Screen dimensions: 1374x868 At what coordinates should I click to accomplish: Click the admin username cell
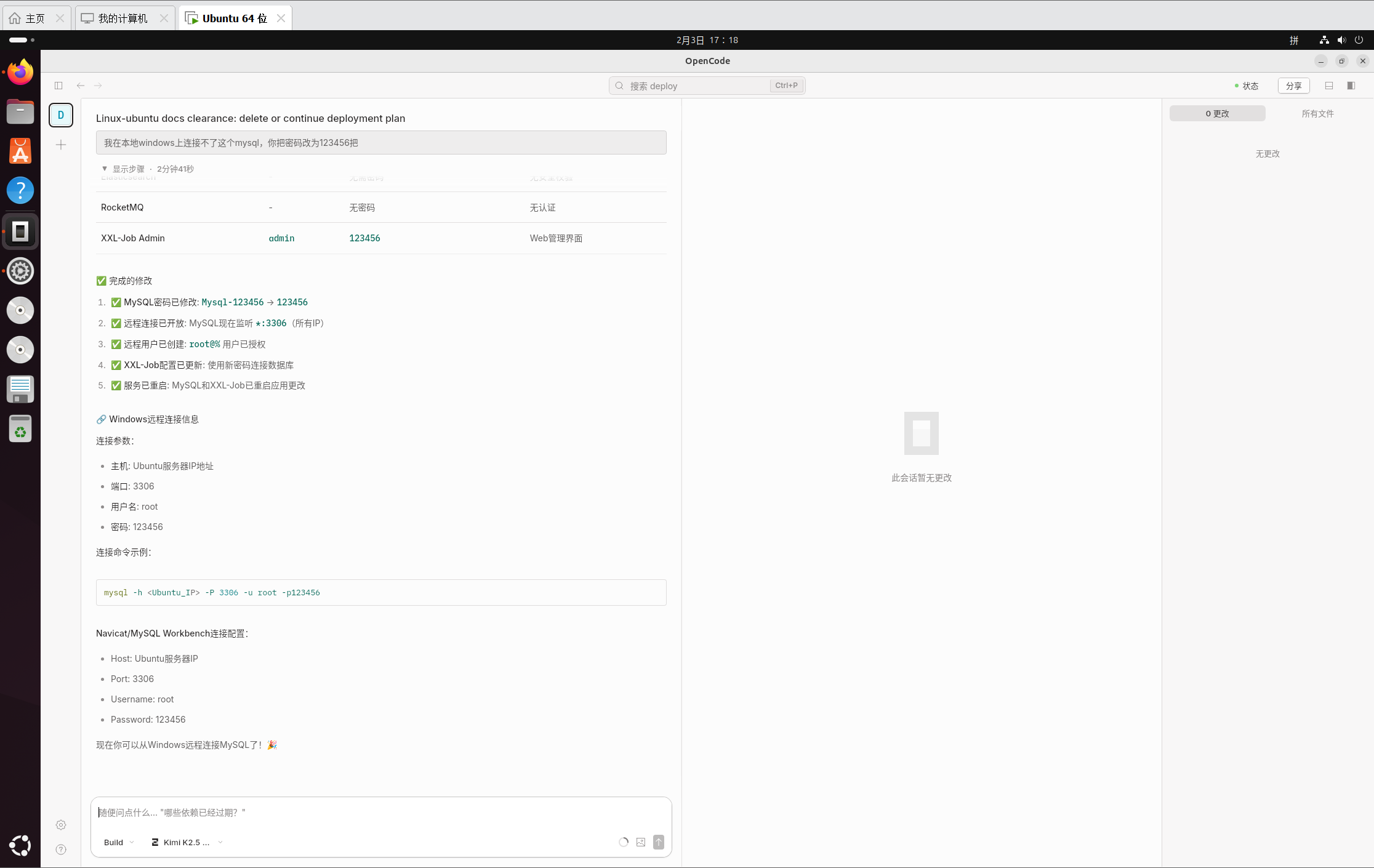[281, 238]
